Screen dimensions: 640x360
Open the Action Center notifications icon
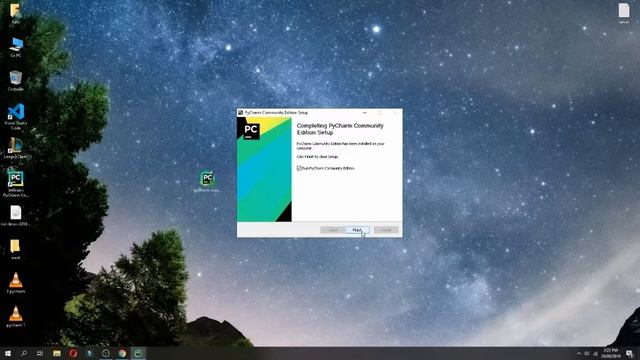630,353
